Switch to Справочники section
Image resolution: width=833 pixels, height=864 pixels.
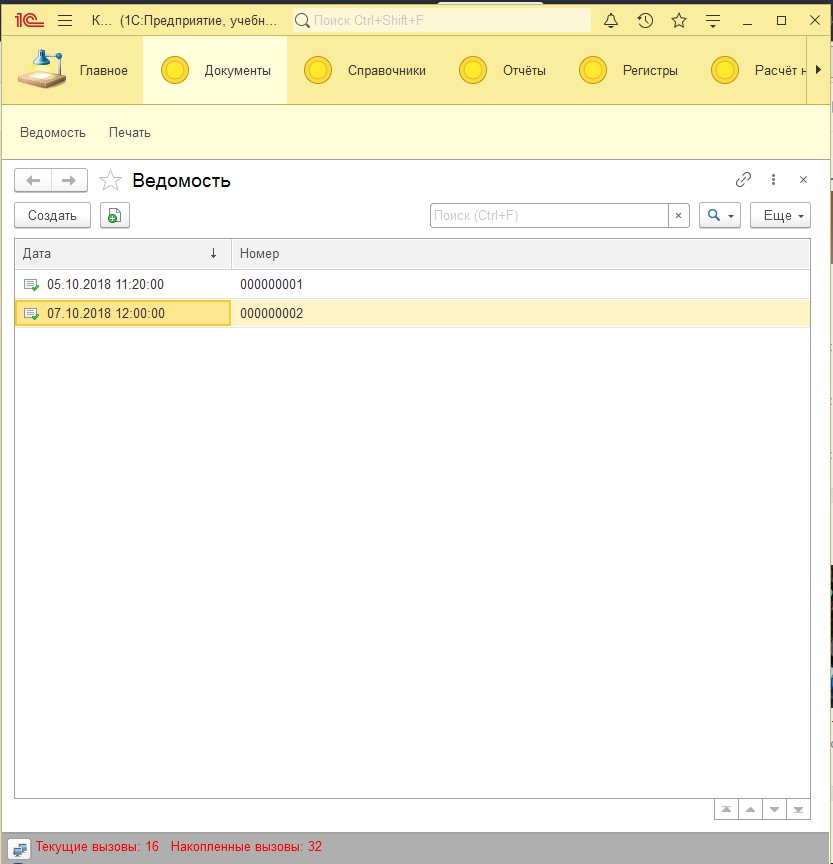coord(365,70)
